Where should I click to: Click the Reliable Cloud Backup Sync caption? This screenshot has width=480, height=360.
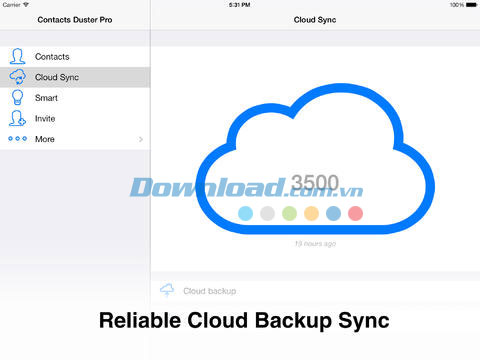(244, 321)
